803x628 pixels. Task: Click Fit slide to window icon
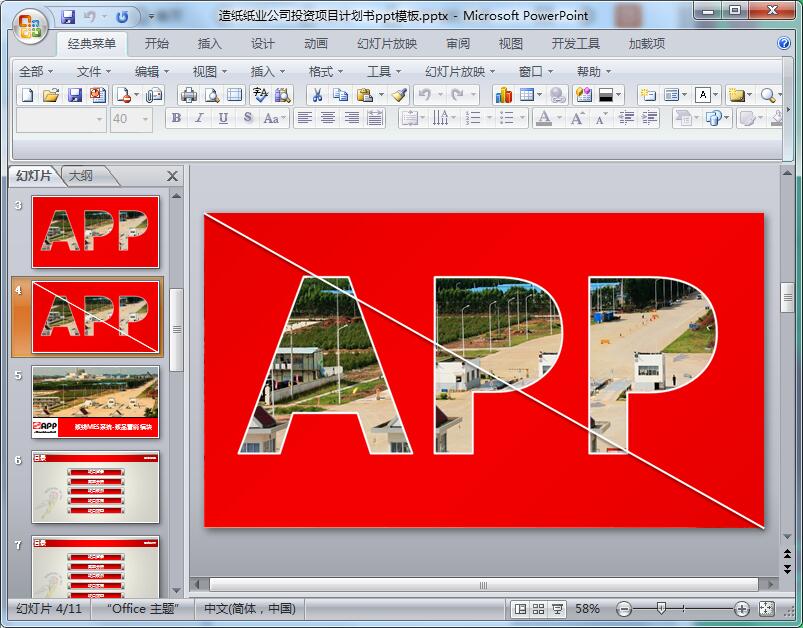pos(767,608)
